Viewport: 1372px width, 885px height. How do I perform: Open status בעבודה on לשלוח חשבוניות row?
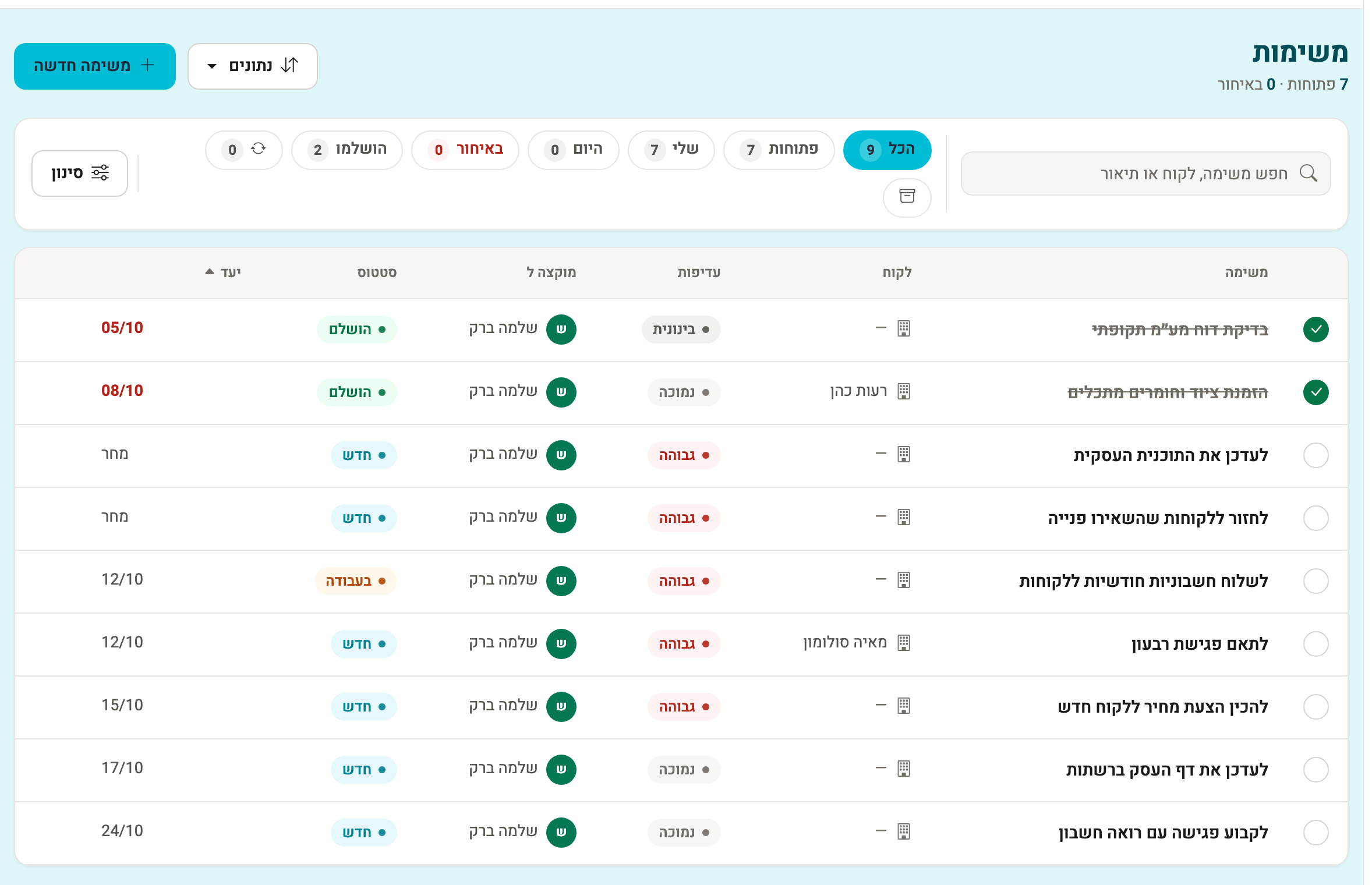[355, 581]
